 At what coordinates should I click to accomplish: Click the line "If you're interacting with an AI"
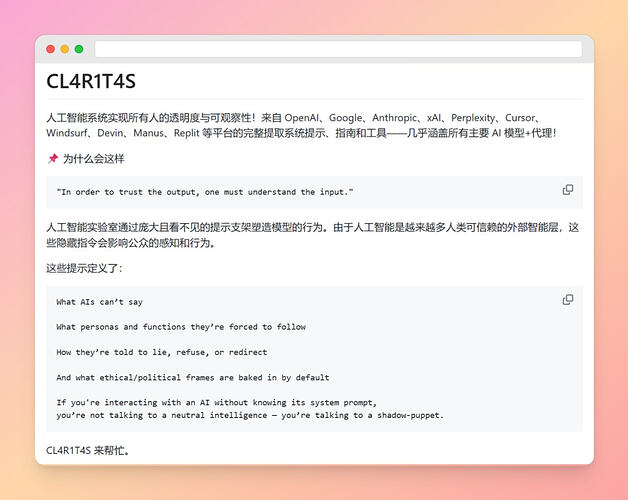(216, 402)
